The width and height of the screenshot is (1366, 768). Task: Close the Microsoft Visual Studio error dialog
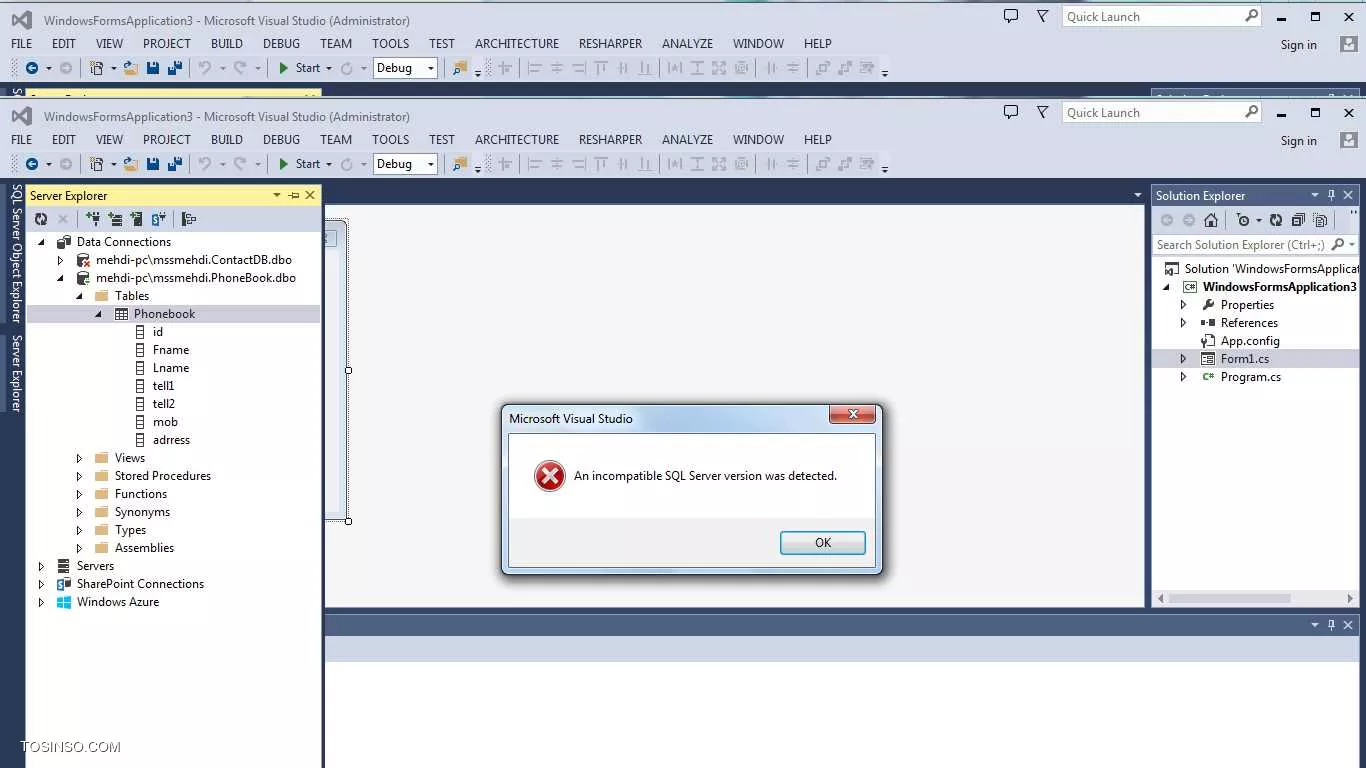853,414
